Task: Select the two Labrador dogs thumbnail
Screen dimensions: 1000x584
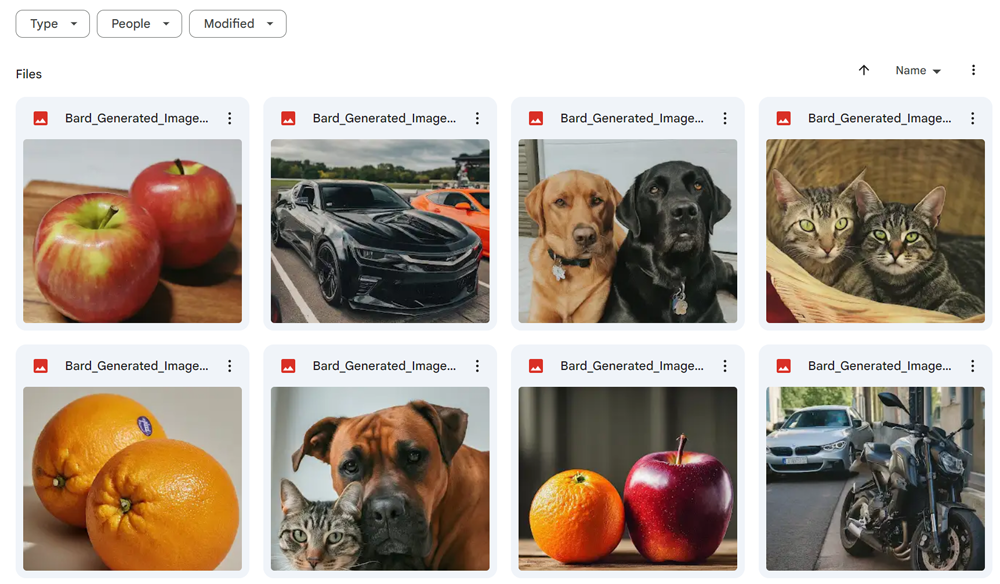Action: pyautogui.click(x=628, y=231)
